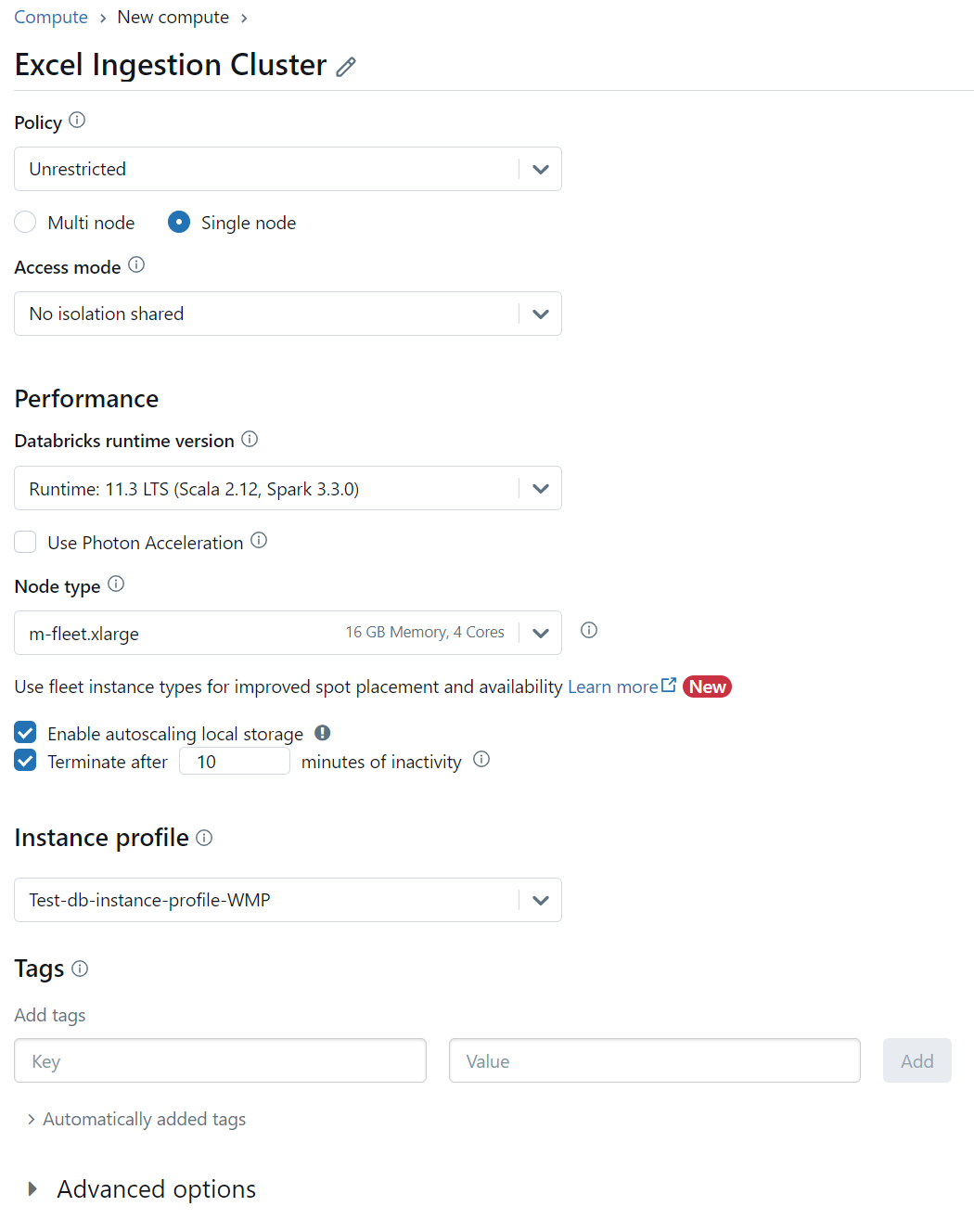Click the tag Key input field
This screenshot has width=974, height=1232.
point(220,1060)
